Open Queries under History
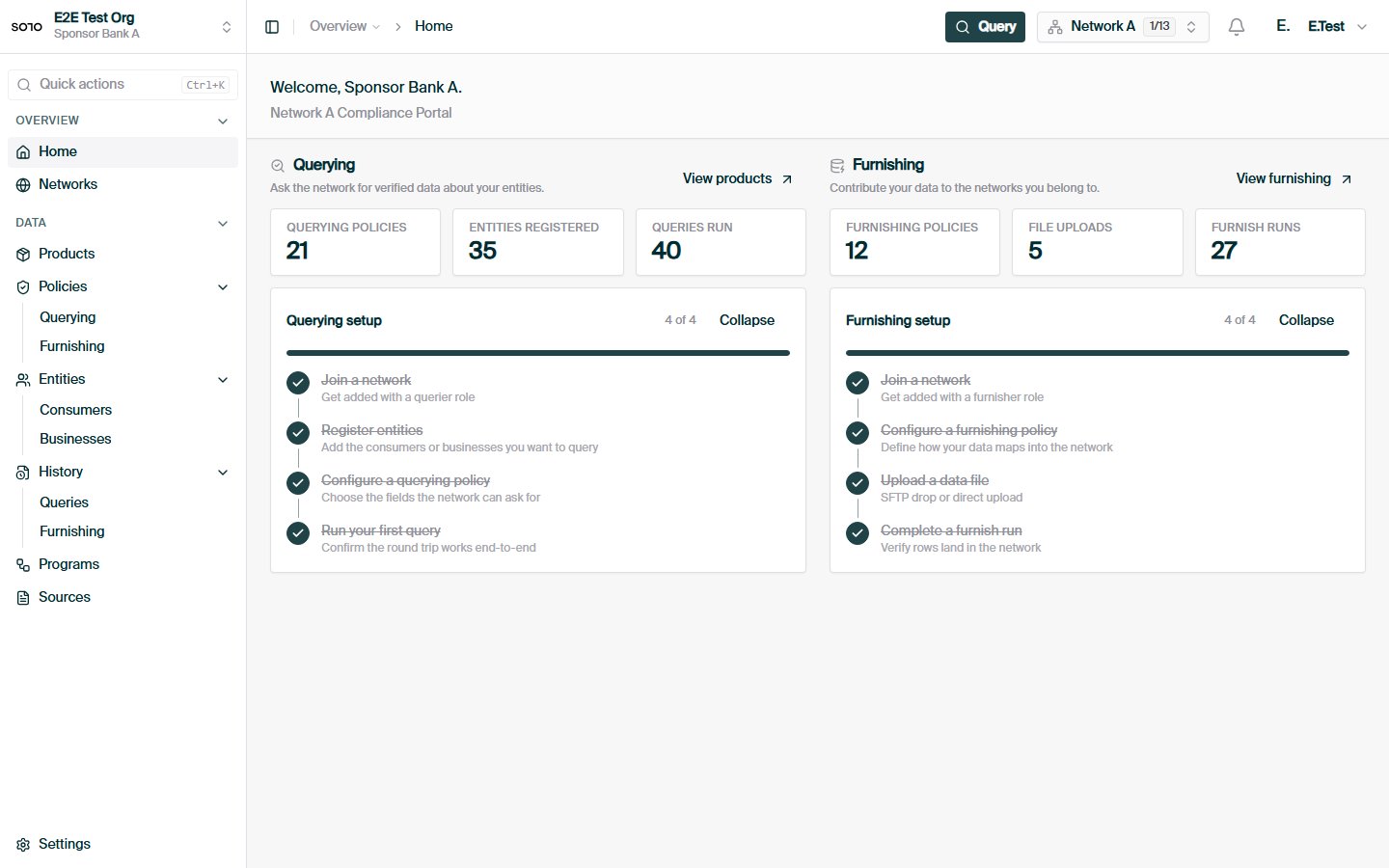 [64, 502]
